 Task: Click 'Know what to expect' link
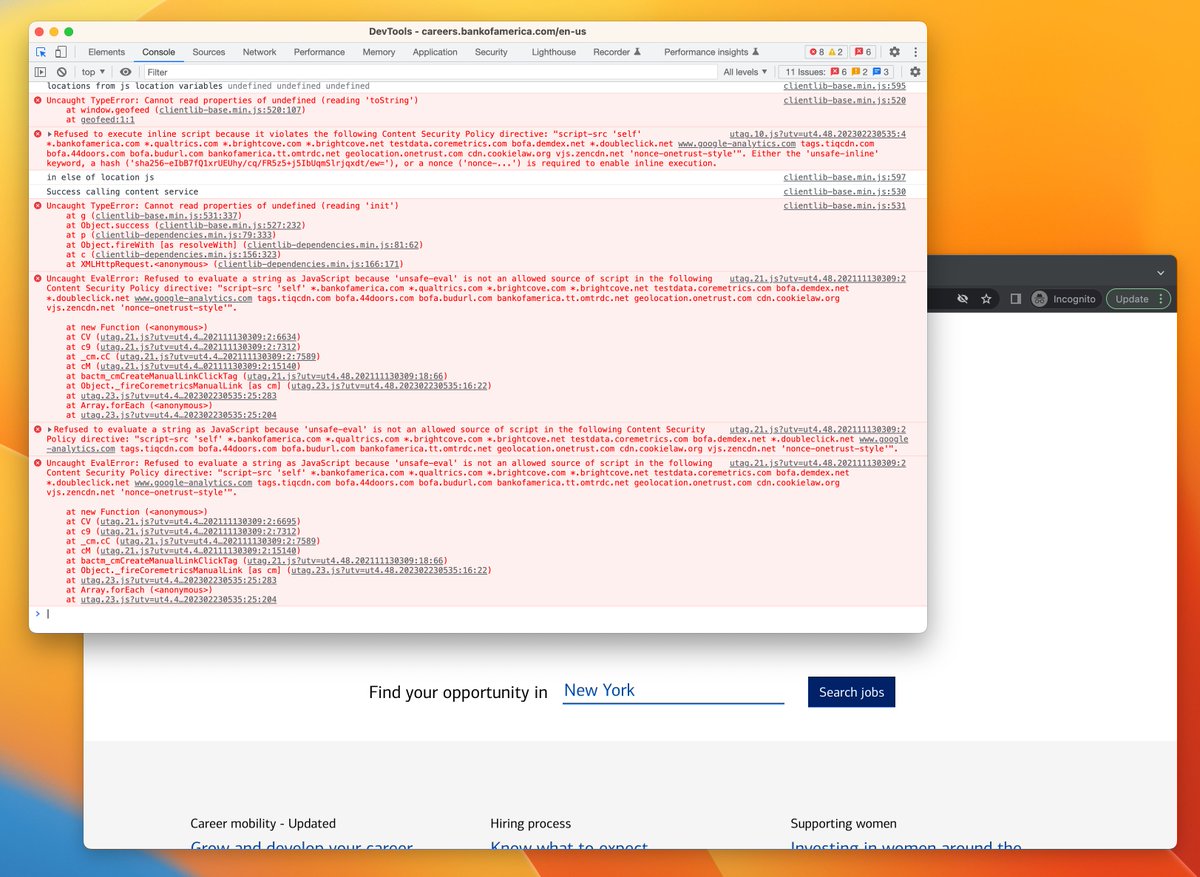pyautogui.click(x=570, y=848)
